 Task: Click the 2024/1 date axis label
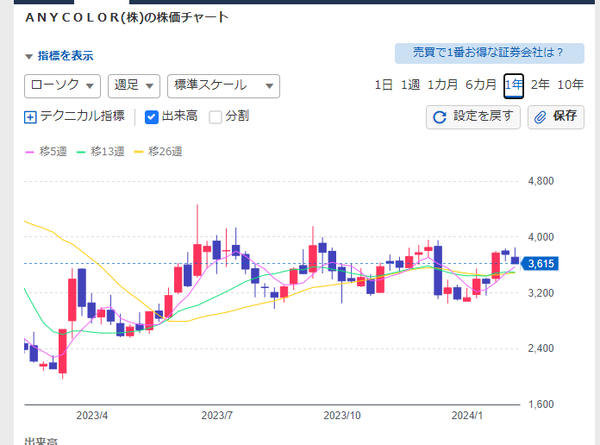coord(467,415)
